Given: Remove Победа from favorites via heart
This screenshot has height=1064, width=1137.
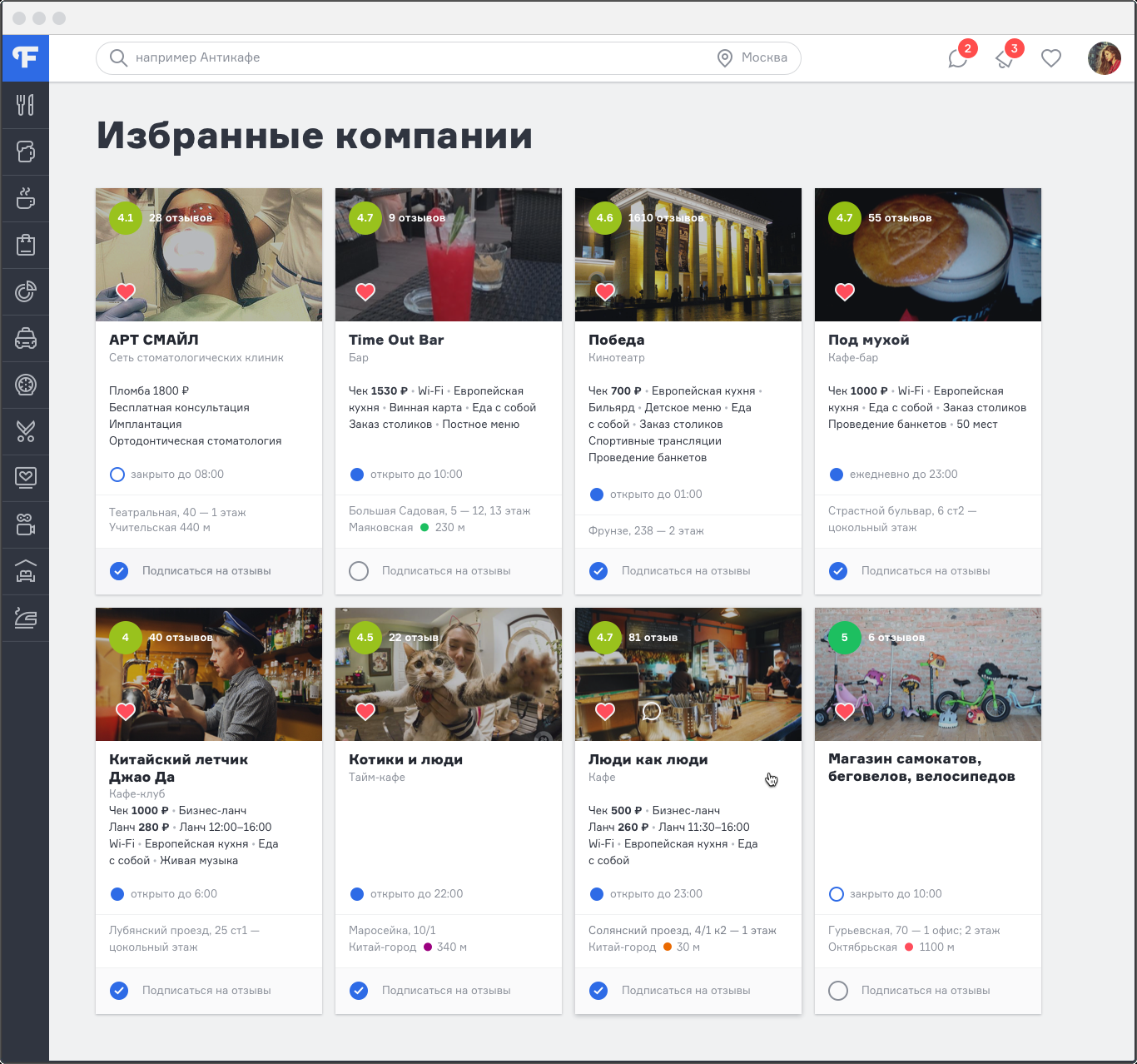Looking at the screenshot, I should (605, 291).
